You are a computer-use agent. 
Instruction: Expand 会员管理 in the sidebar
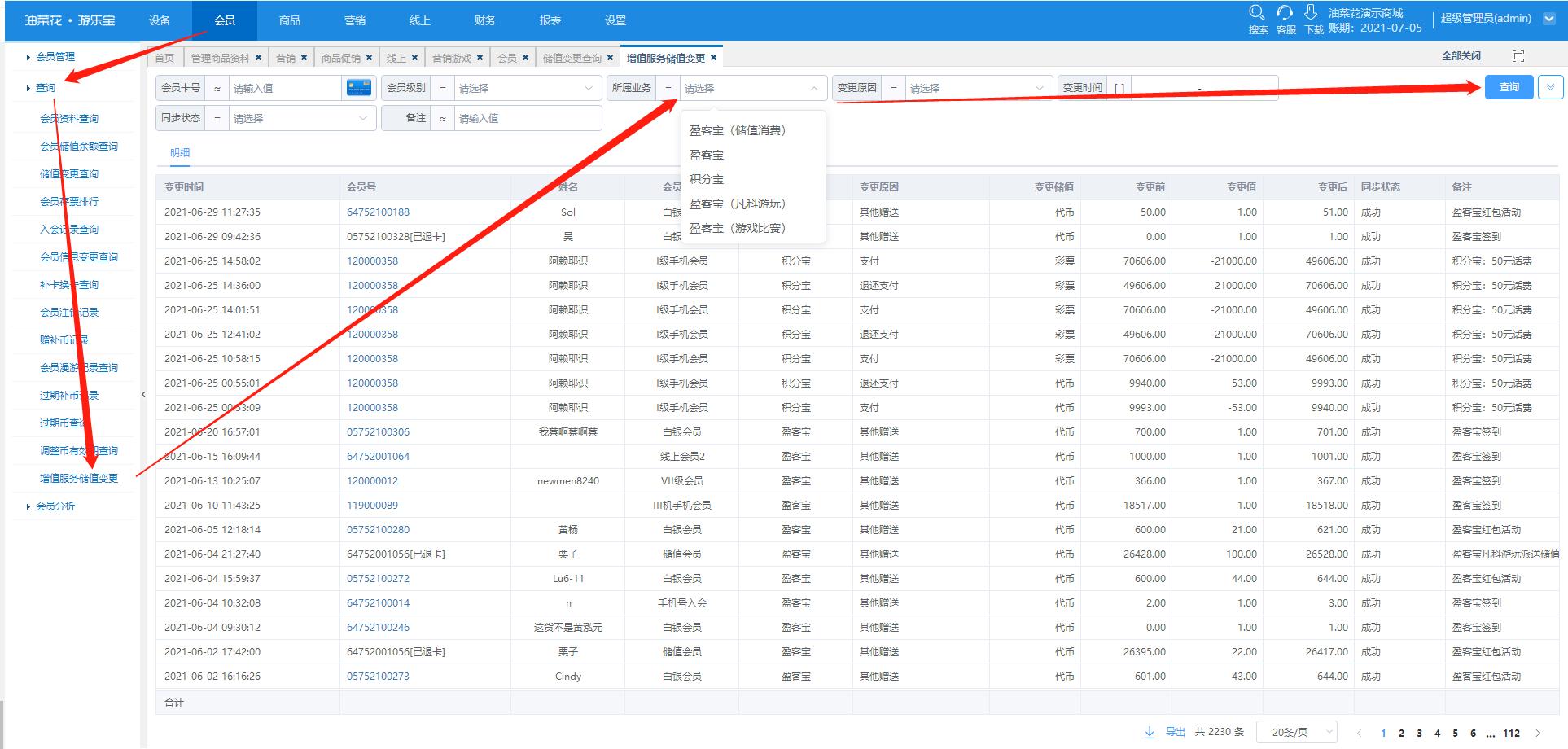pos(55,56)
